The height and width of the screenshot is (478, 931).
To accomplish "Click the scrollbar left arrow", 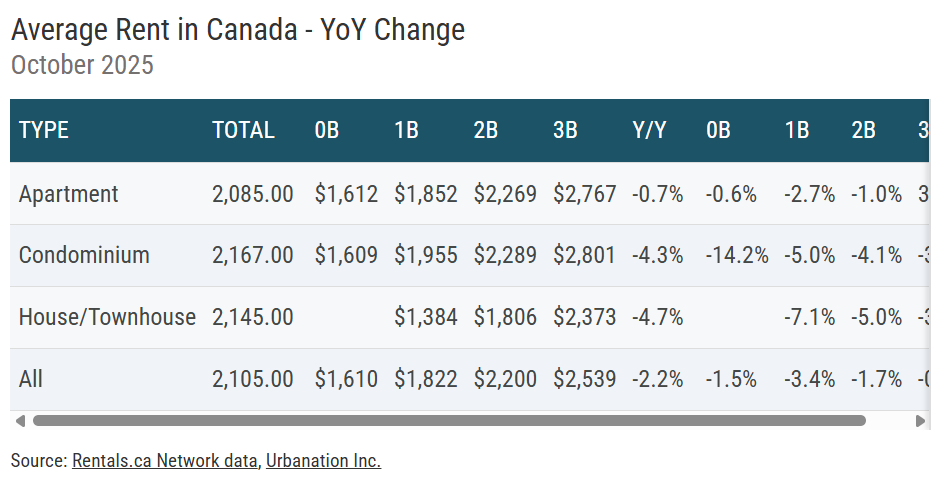I will click(x=20, y=421).
